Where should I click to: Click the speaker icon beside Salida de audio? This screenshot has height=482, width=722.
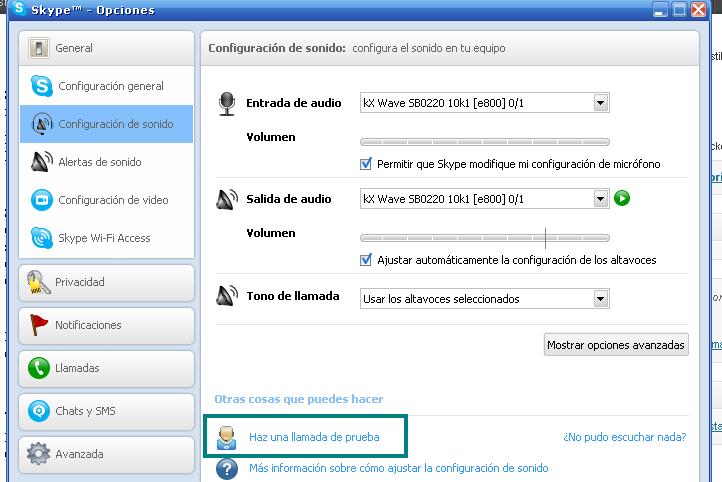[226, 200]
